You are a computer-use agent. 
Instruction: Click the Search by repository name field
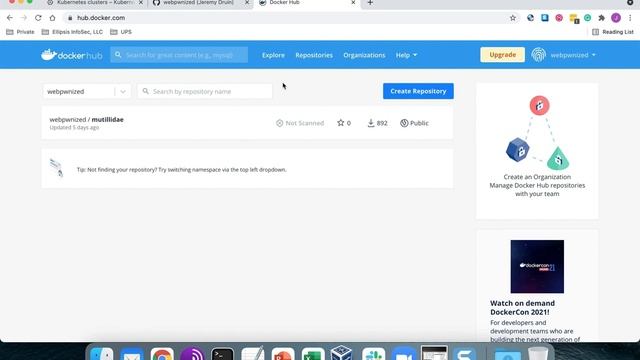coord(205,91)
